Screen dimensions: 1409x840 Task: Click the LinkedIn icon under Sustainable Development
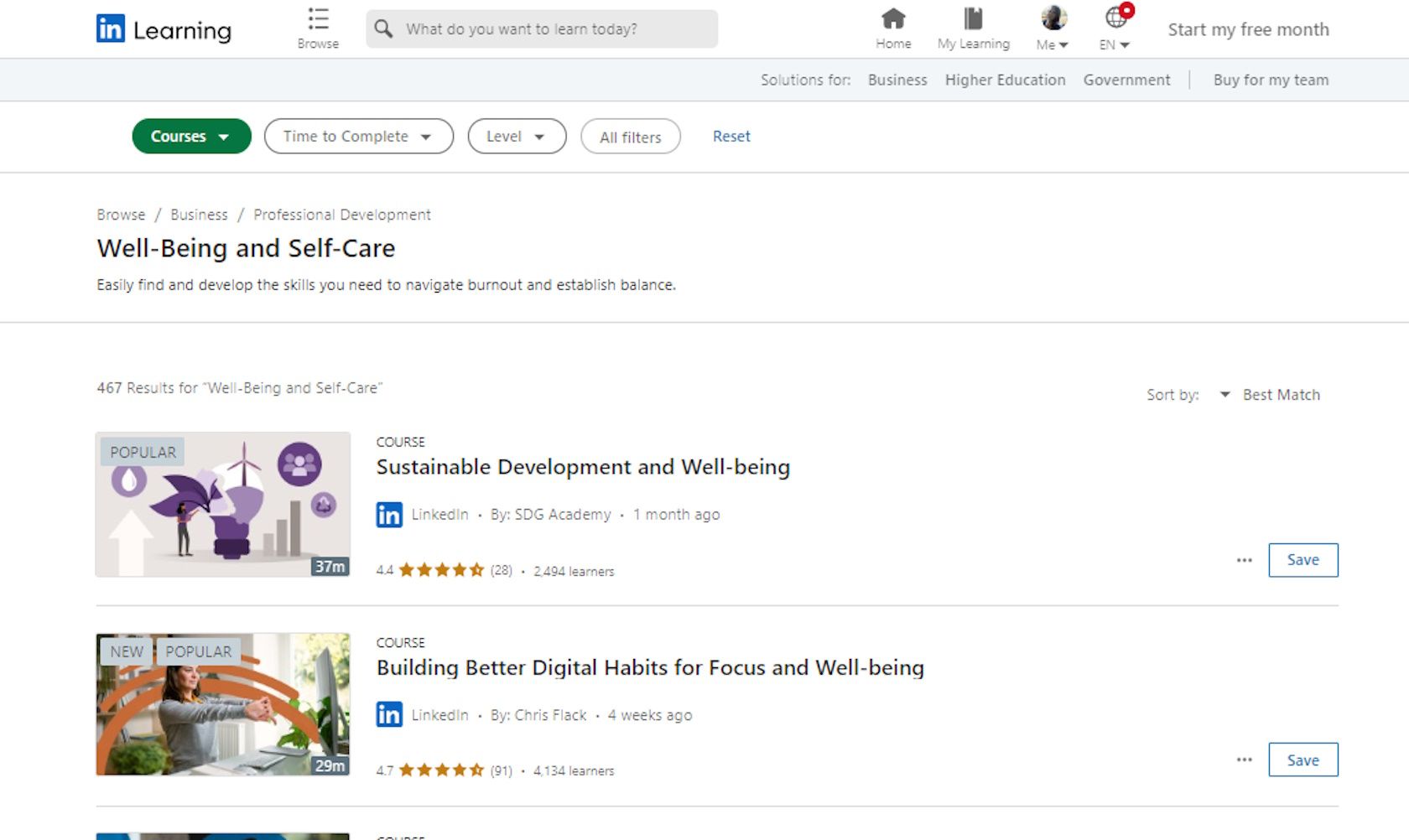[389, 515]
